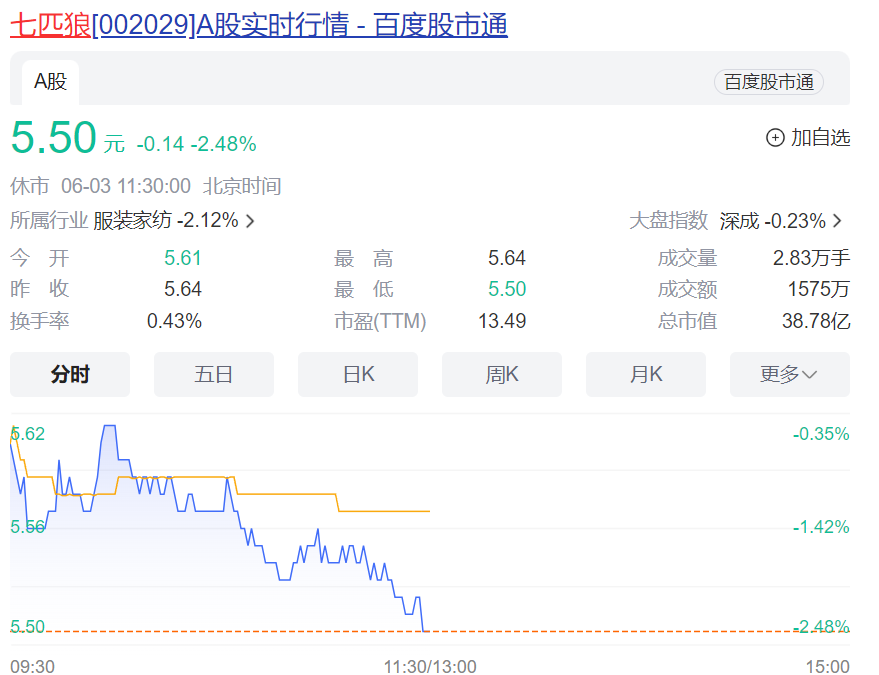The image size is (879, 675).
Task: Click the orange average price line's end
Action: coord(429,511)
